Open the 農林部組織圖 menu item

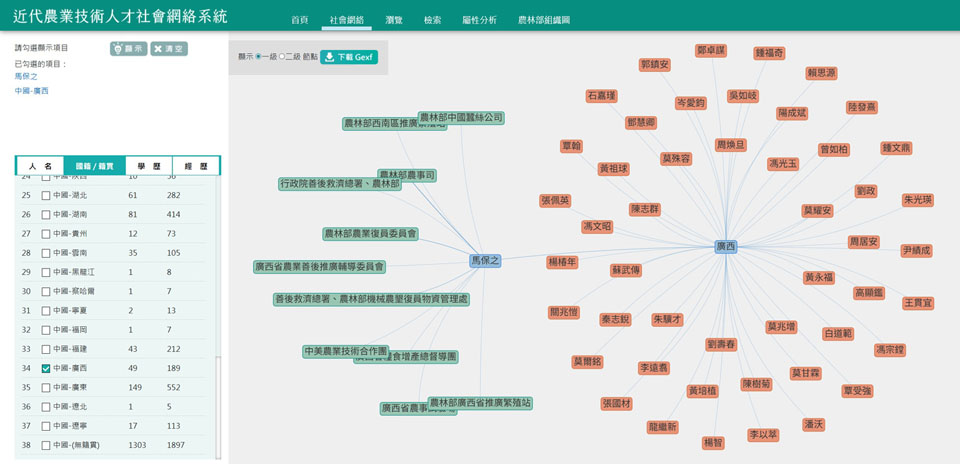544,20
